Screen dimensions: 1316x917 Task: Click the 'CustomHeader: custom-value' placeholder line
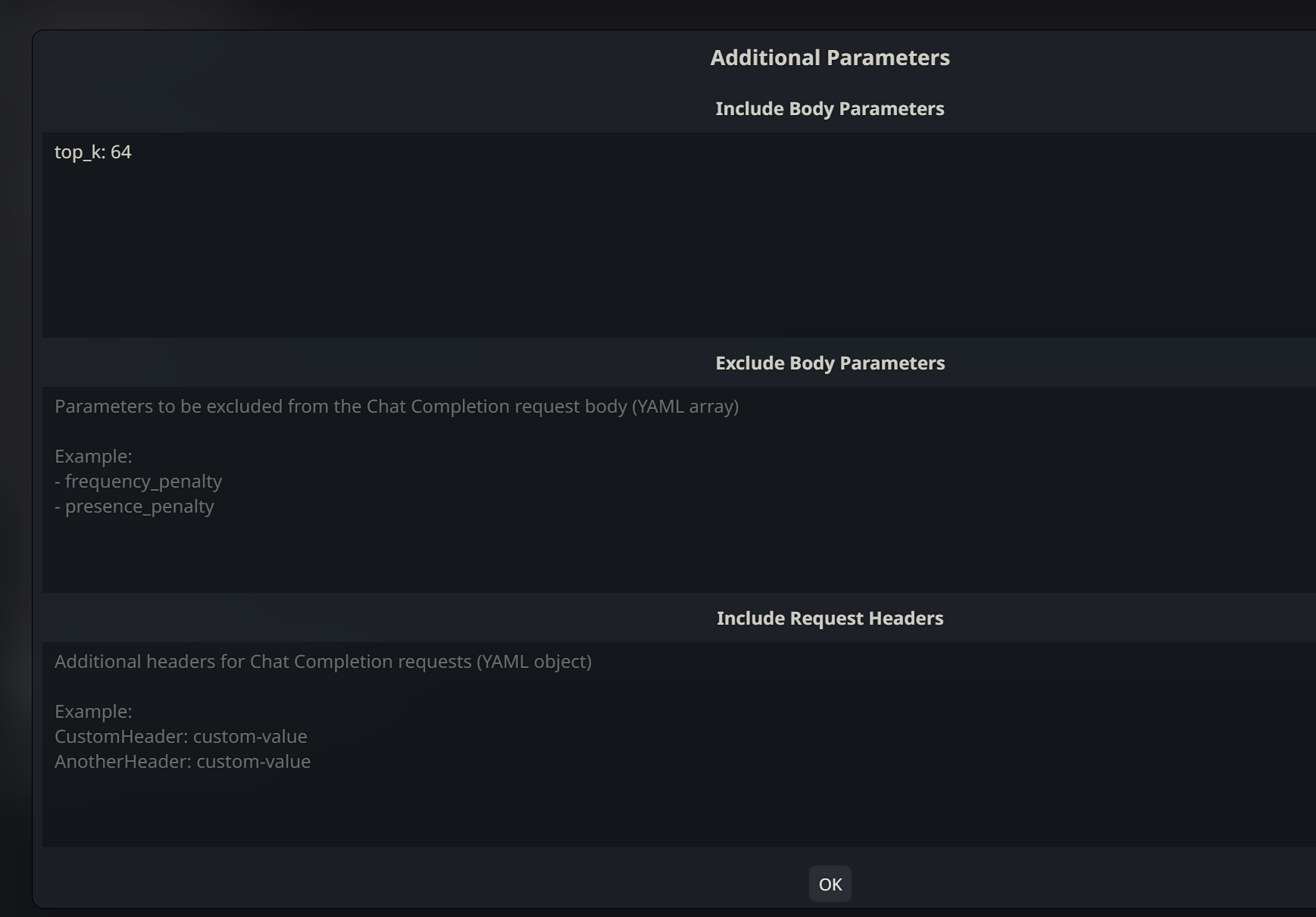[x=181, y=736]
